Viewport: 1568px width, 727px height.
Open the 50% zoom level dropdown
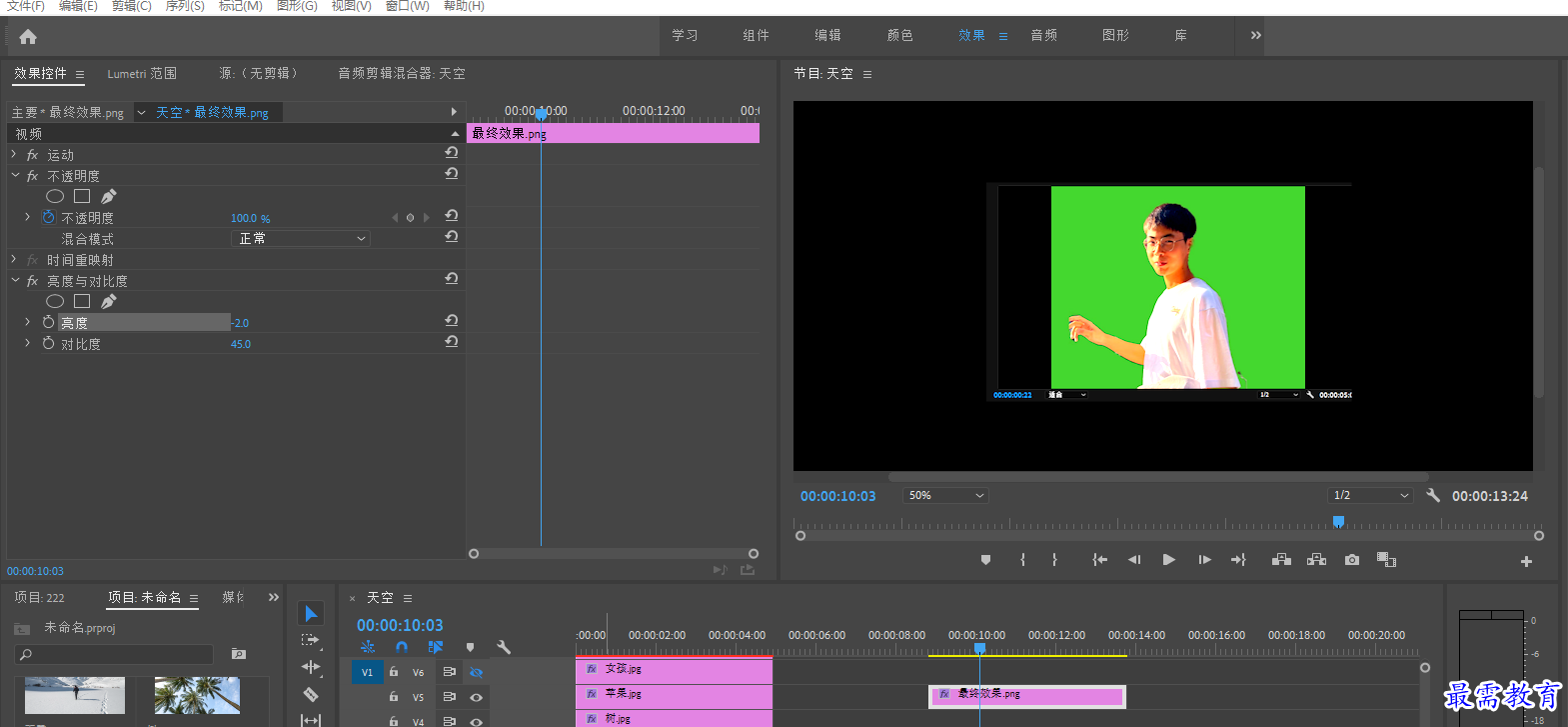point(945,495)
